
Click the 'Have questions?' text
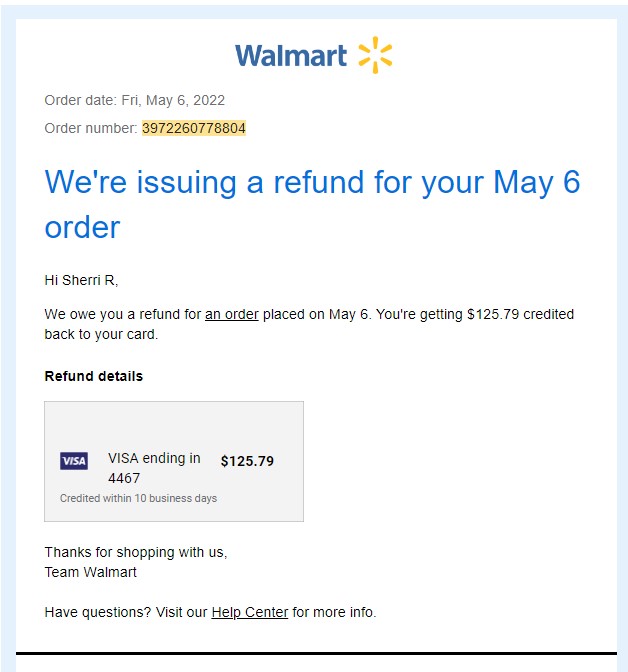[98, 612]
